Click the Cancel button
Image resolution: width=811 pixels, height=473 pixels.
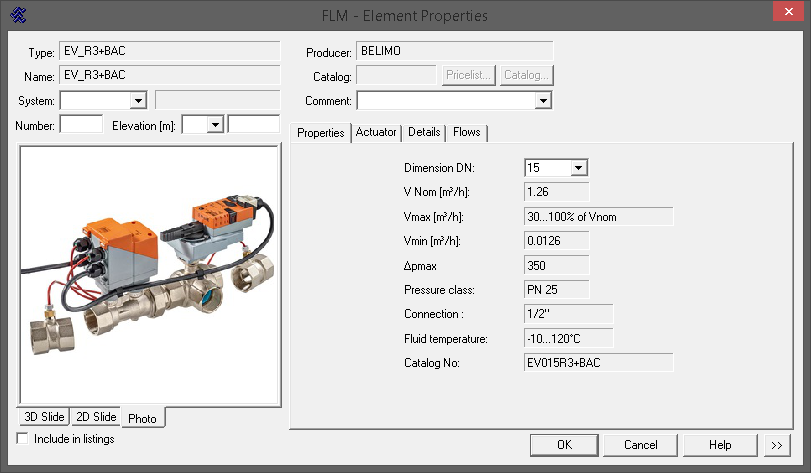pos(640,445)
